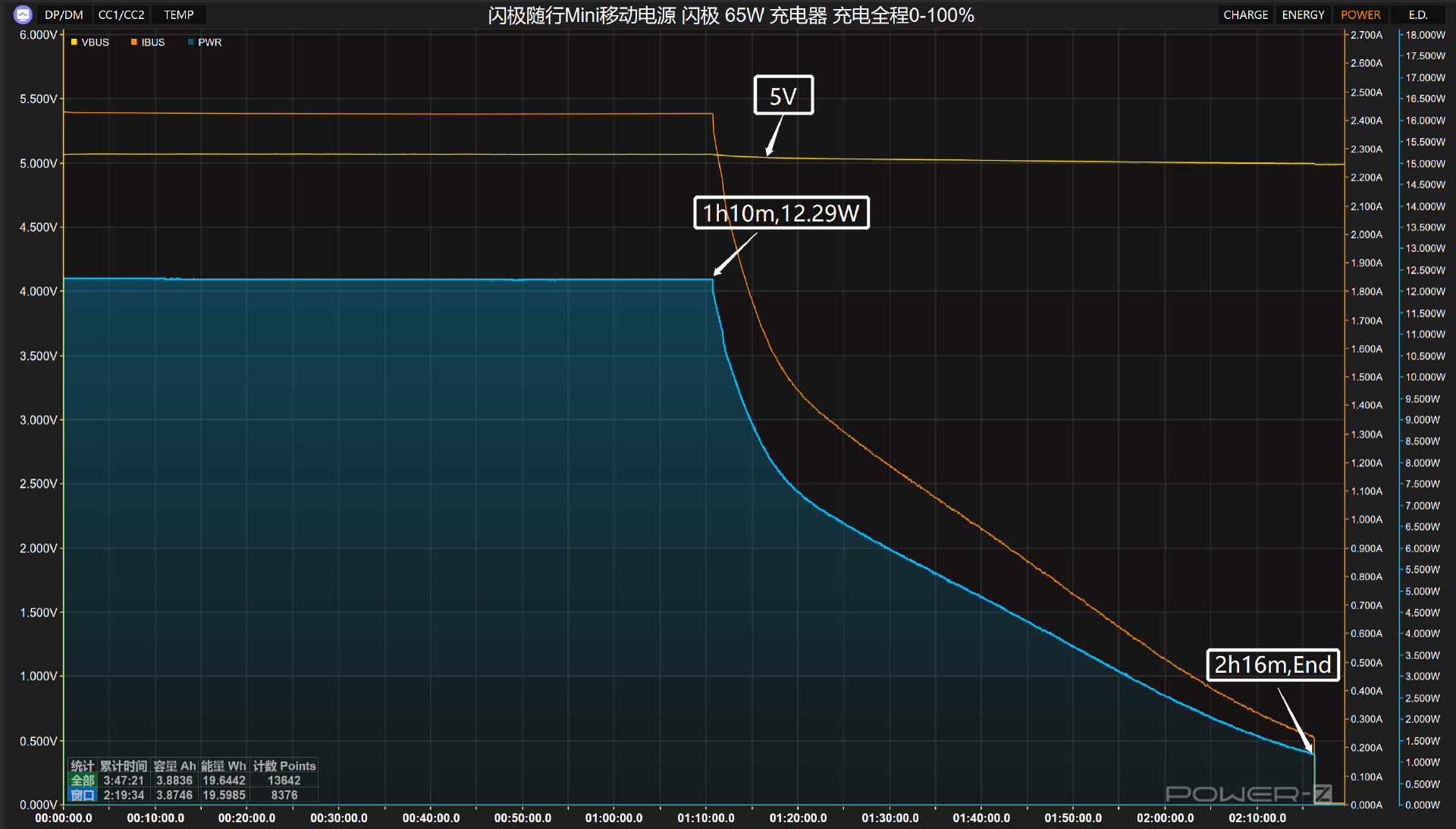Toggle the VBUS legend series
Viewport: 1456px width, 829px height.
point(90,42)
